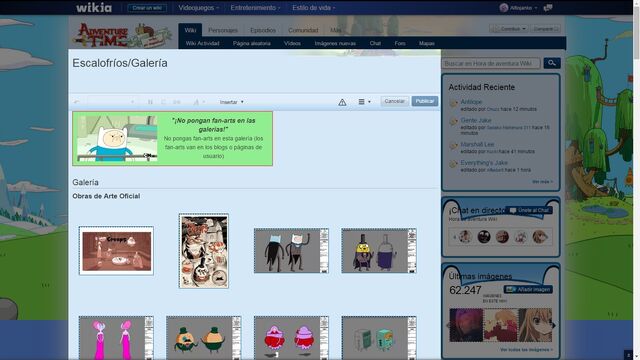Click the Únete al Chat button

click(529, 210)
